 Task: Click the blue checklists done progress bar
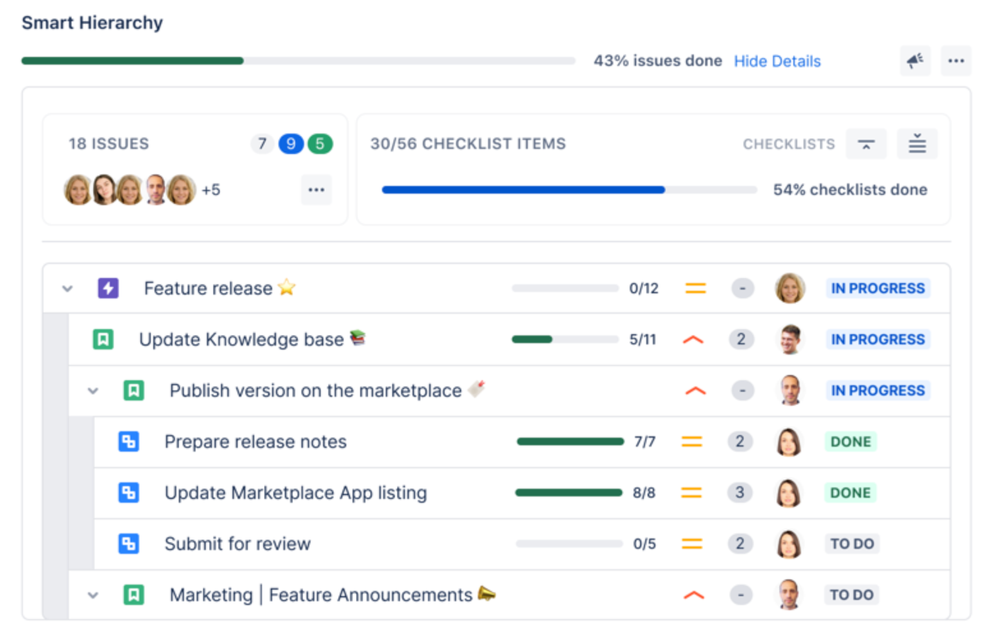click(x=569, y=190)
